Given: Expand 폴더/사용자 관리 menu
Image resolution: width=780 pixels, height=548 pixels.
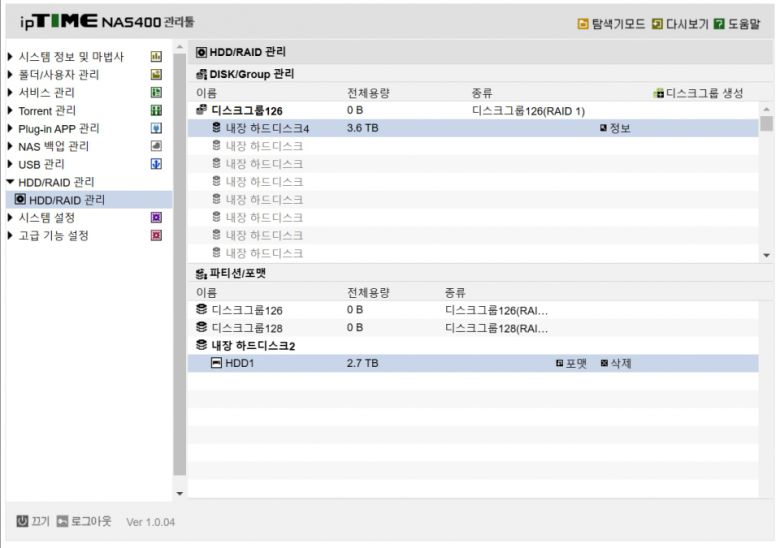Looking at the screenshot, I should point(9,75).
